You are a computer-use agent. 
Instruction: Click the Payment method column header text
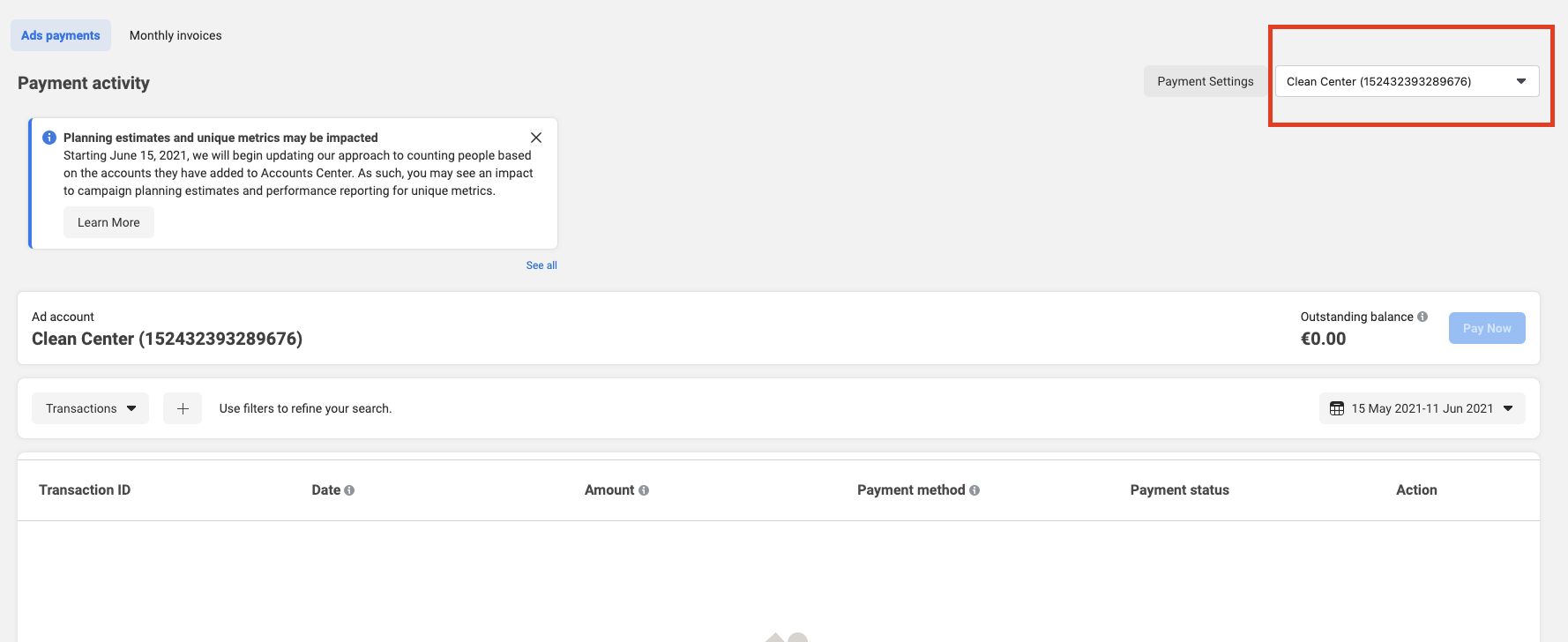pyautogui.click(x=911, y=490)
